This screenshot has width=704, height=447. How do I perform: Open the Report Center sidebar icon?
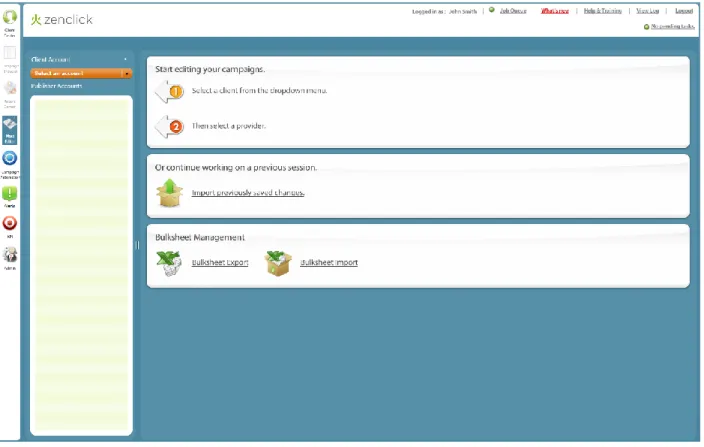coord(10,88)
